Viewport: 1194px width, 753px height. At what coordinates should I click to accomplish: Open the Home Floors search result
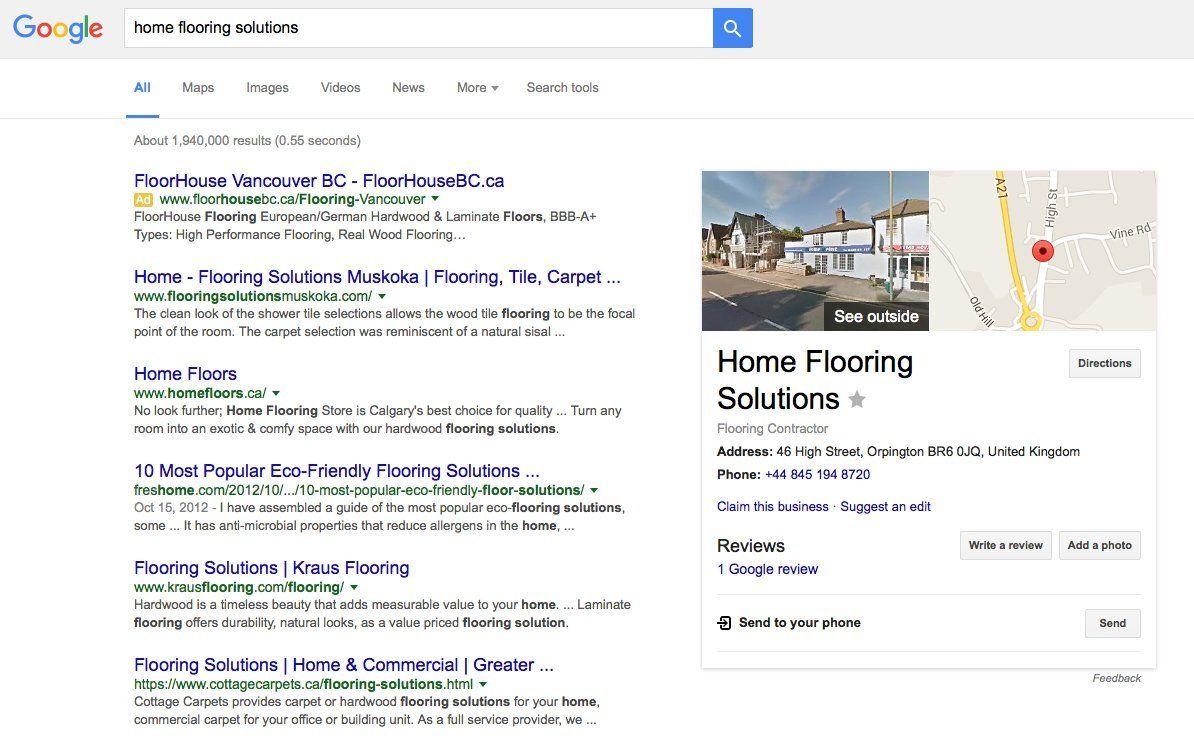(185, 374)
